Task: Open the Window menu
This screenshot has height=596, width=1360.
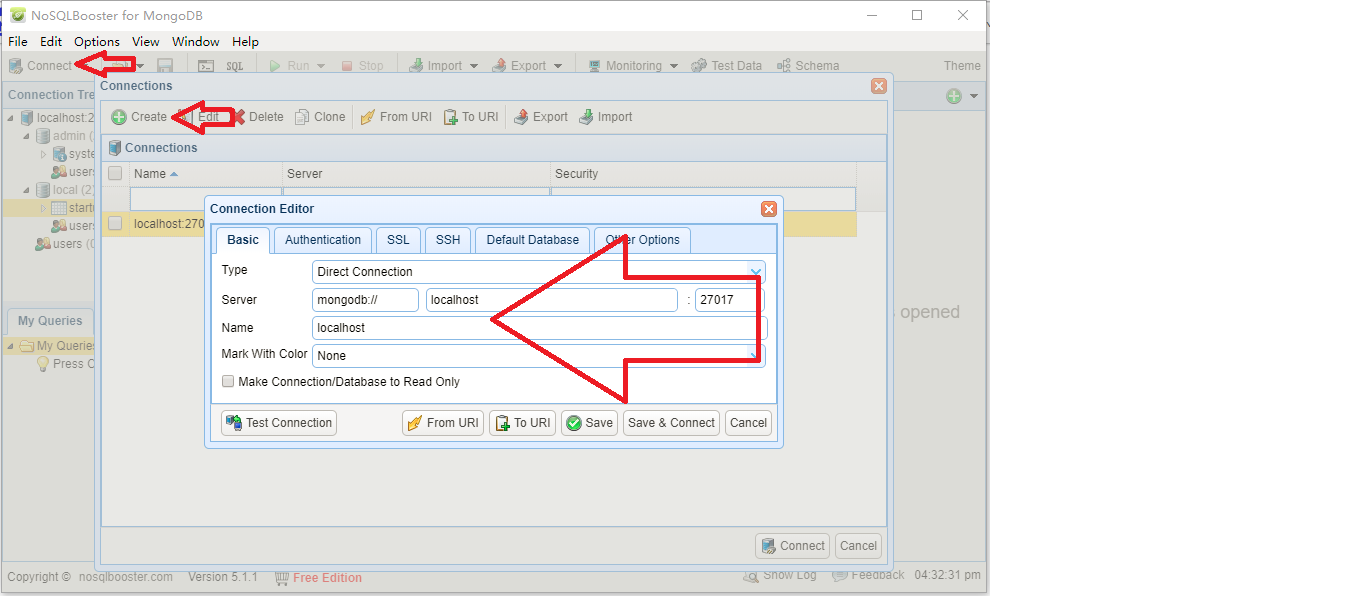Action: (196, 41)
